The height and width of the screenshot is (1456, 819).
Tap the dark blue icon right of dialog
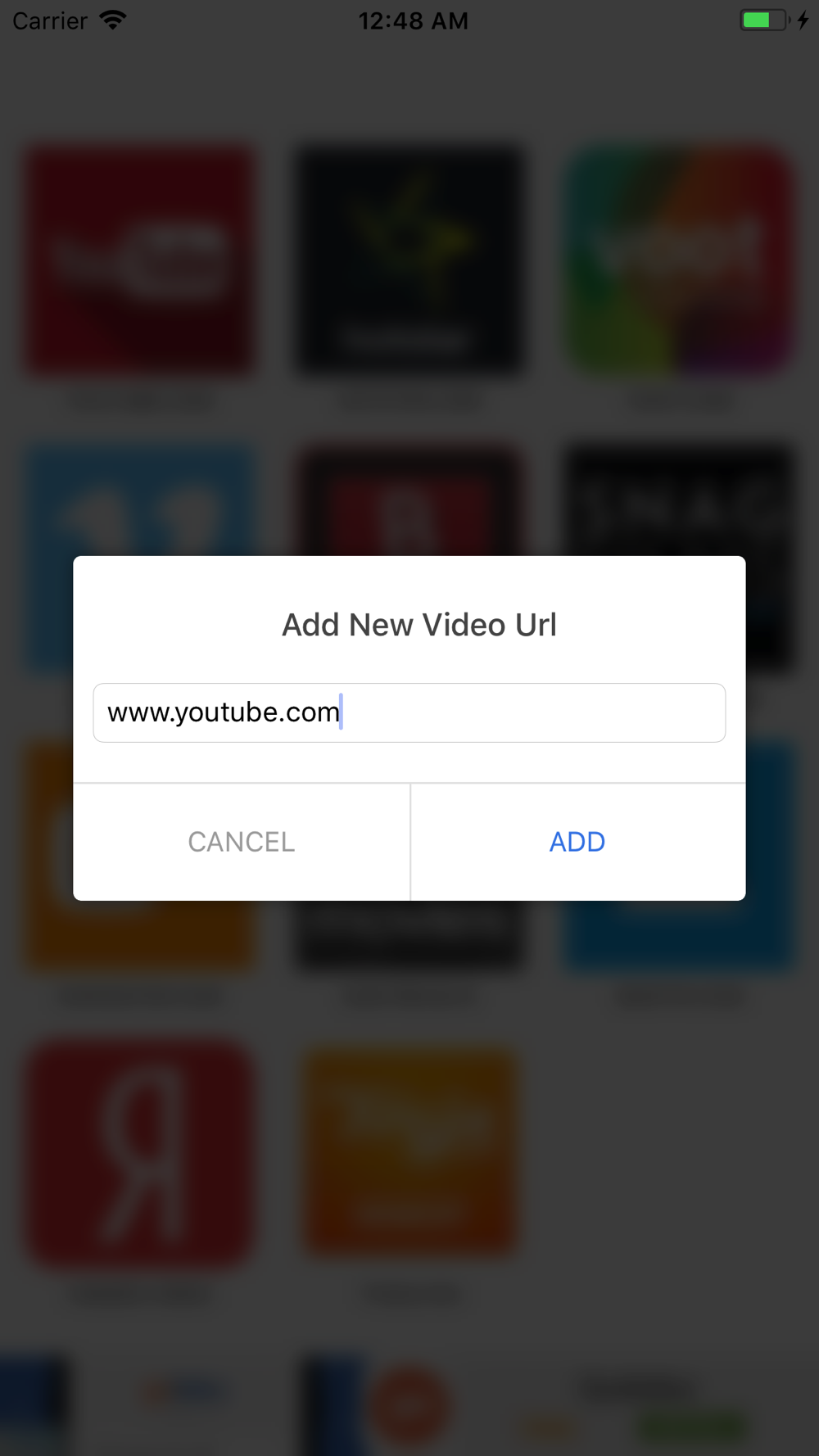pyautogui.click(x=770, y=856)
